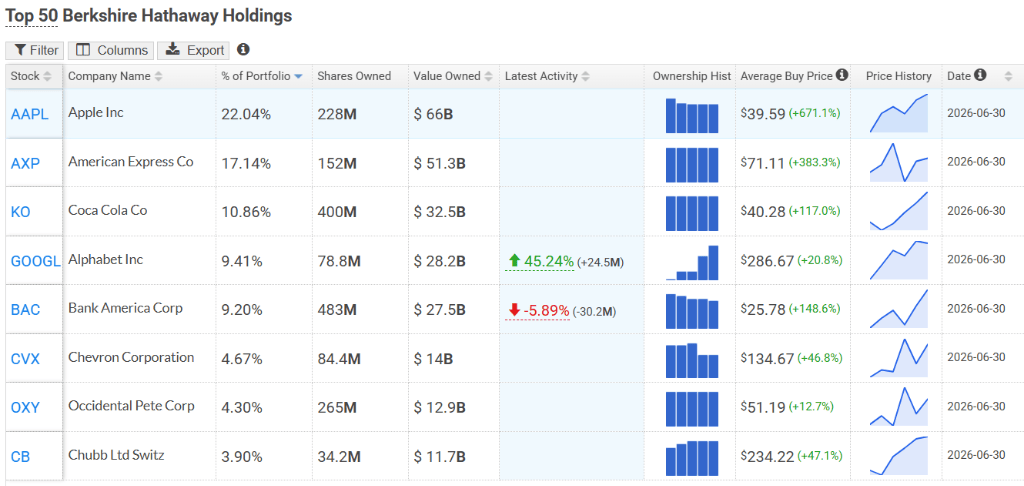1024x486 pixels.
Task: Open CB ticker link
Action: pyautogui.click(x=20, y=457)
